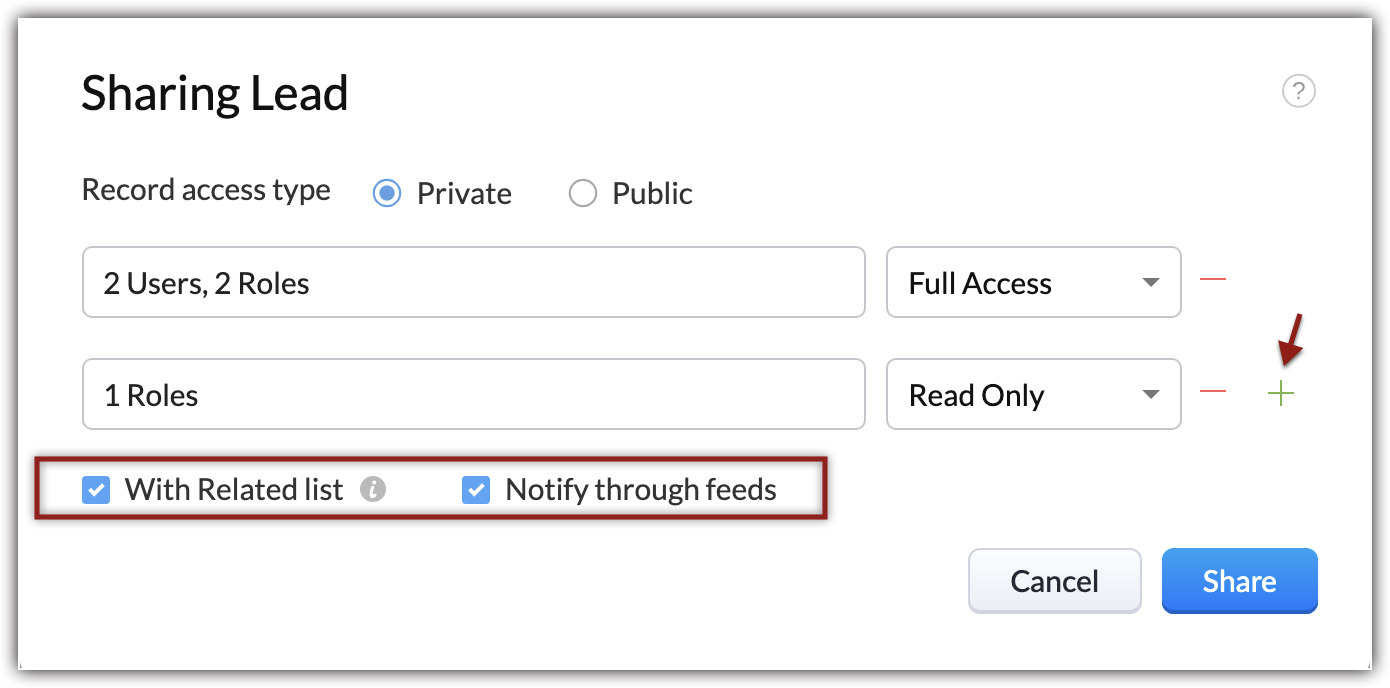The image size is (1390, 688).
Task: Open the help question mark icon
Action: pos(1298,92)
